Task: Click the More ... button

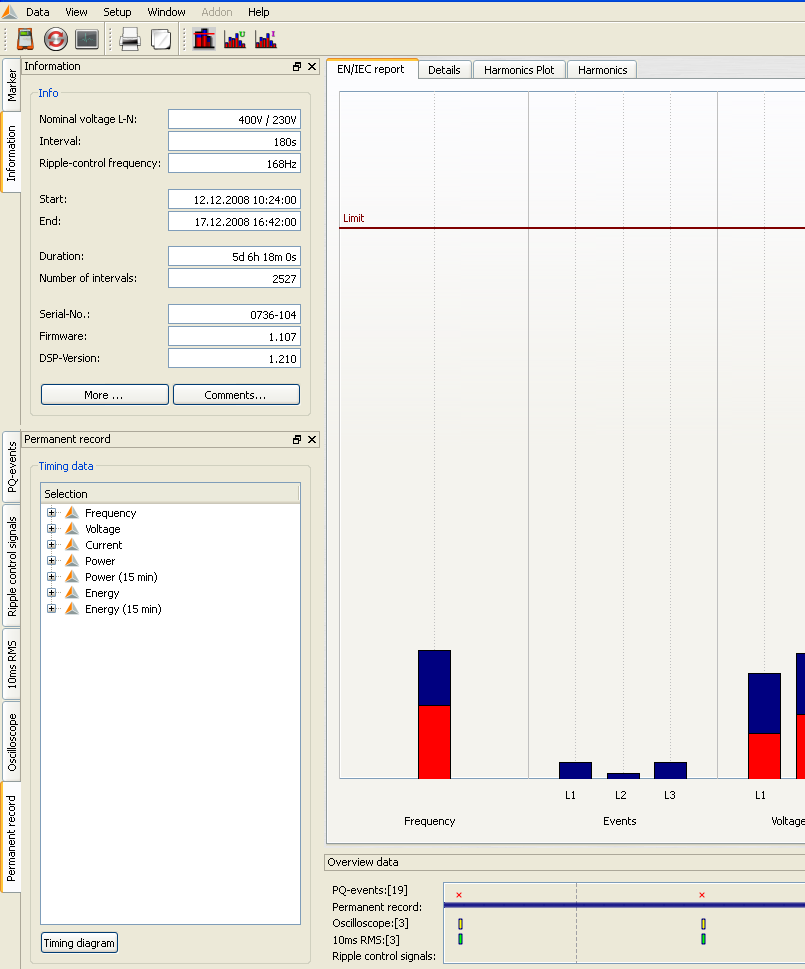Action: coord(104,395)
